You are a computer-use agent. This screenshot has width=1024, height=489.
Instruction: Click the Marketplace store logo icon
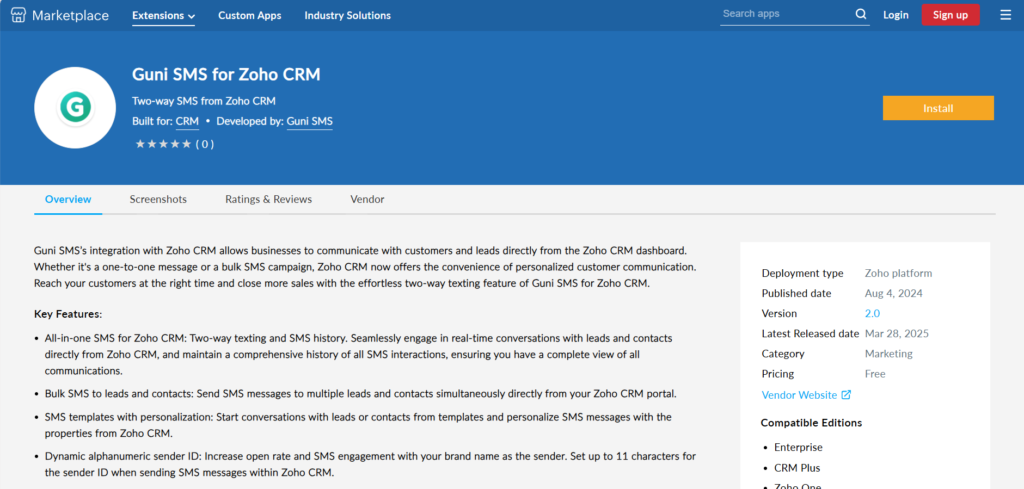point(19,15)
